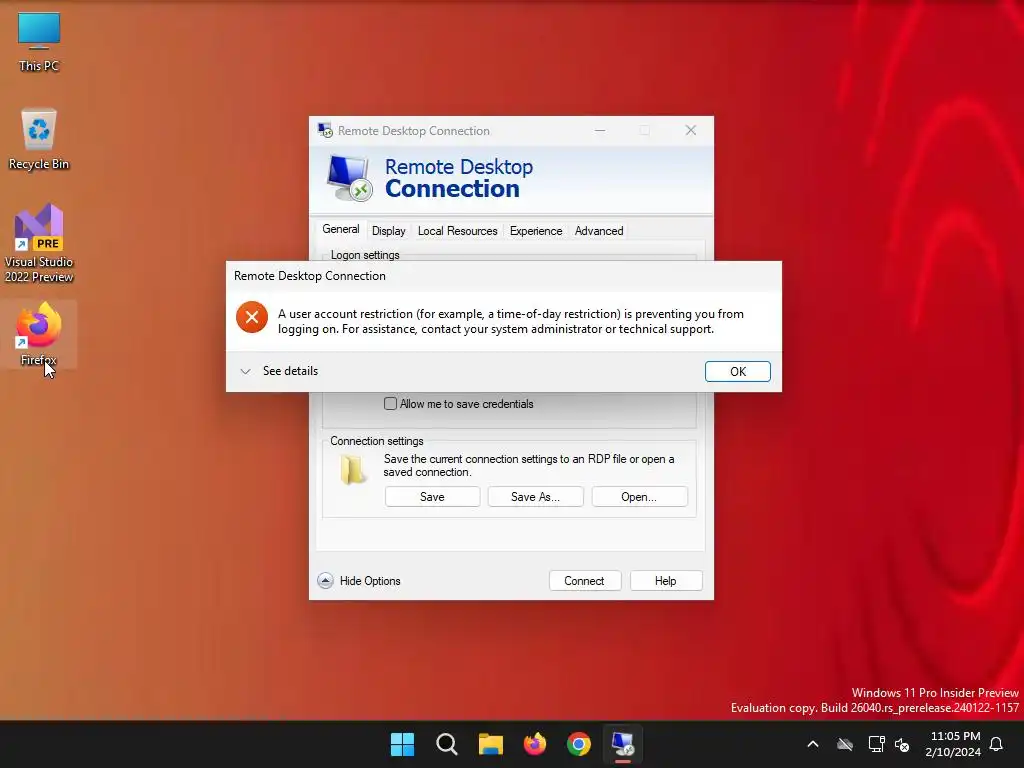This screenshot has height=768, width=1024.
Task: Open the clock and date flyout
Action: coord(953,744)
